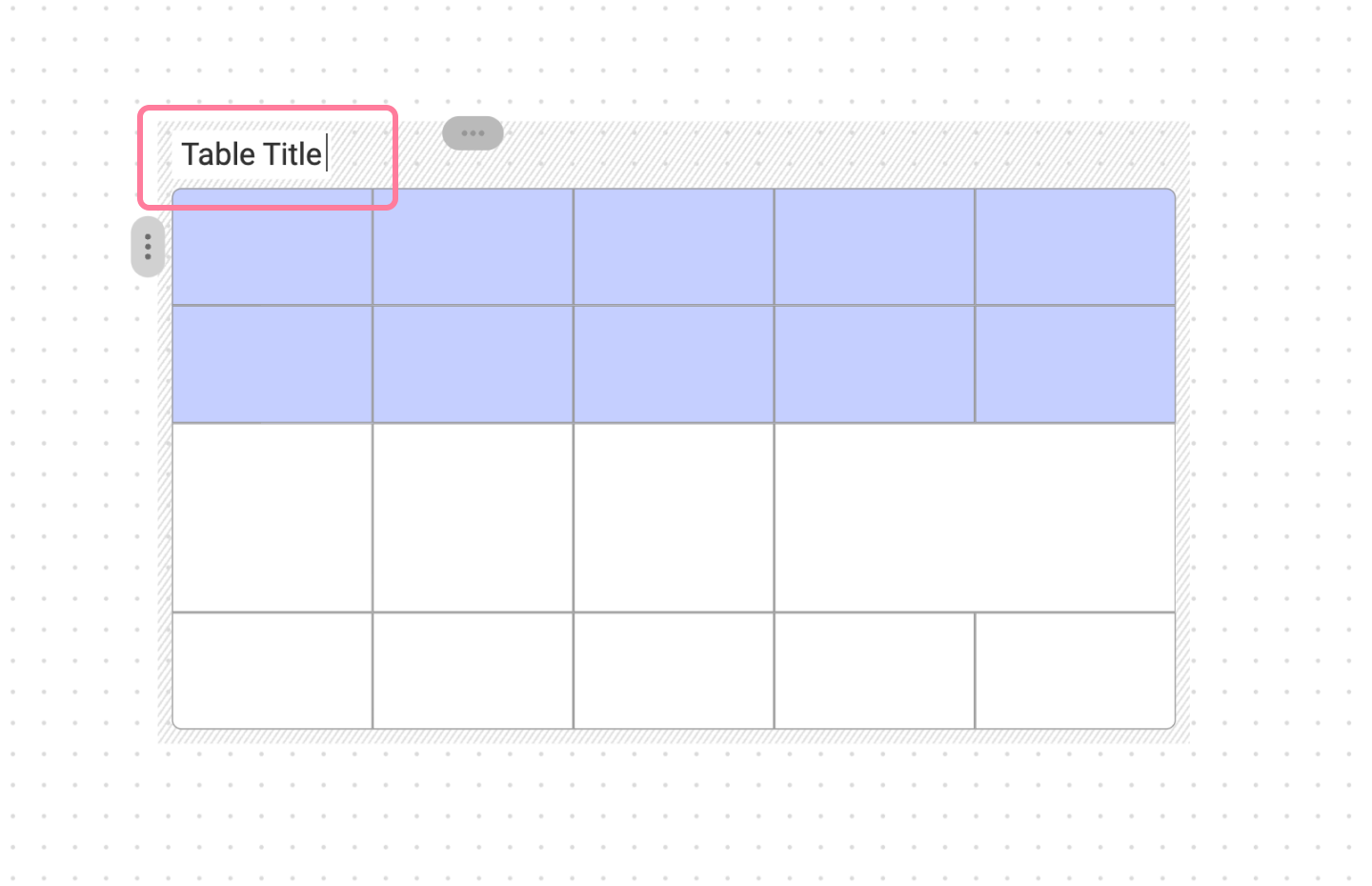This screenshot has height=886, width=1372.
Task: Select third-row, third-column white cell
Action: [674, 517]
